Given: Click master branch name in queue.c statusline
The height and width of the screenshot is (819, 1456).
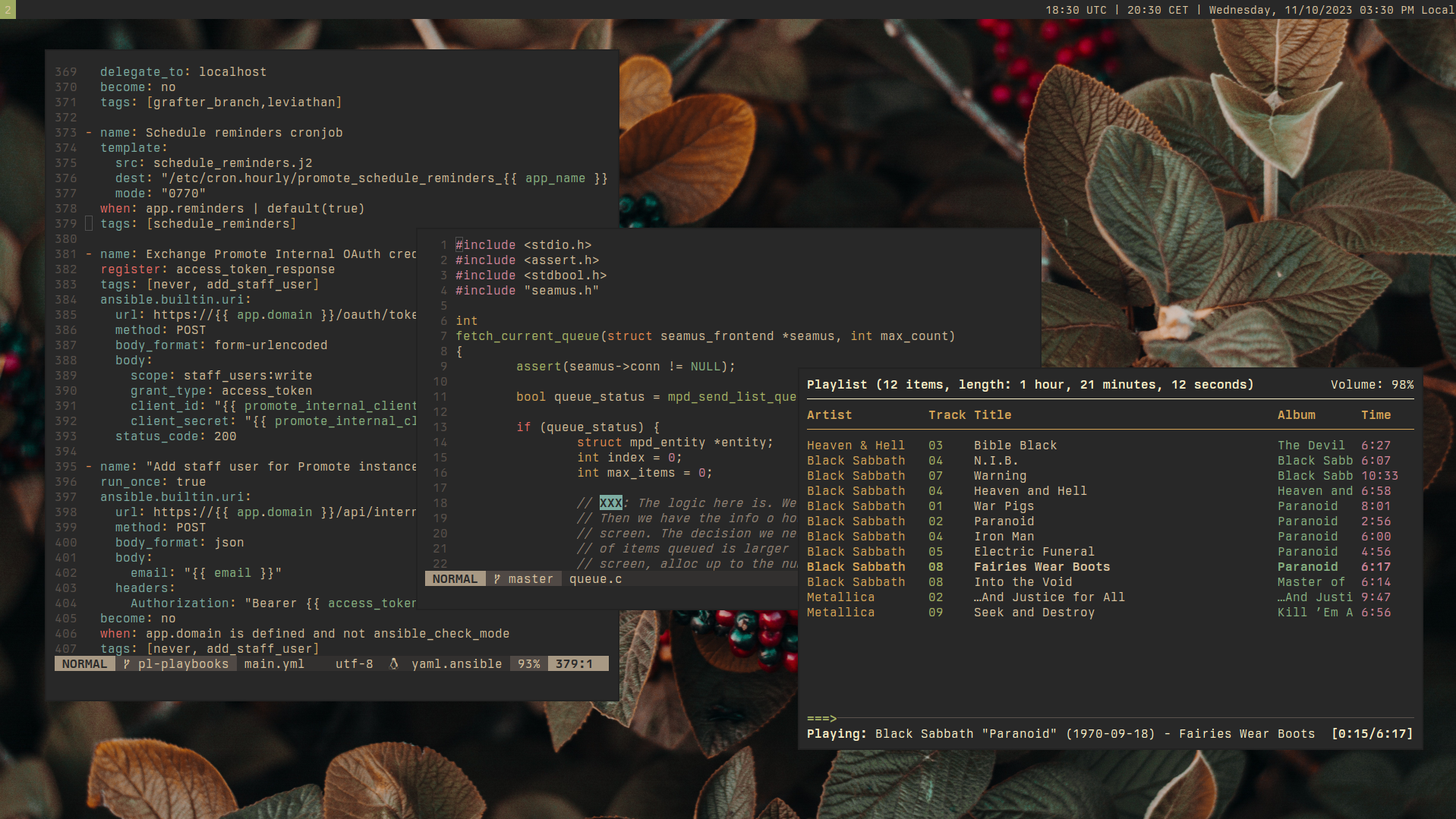Looking at the screenshot, I should 531,579.
